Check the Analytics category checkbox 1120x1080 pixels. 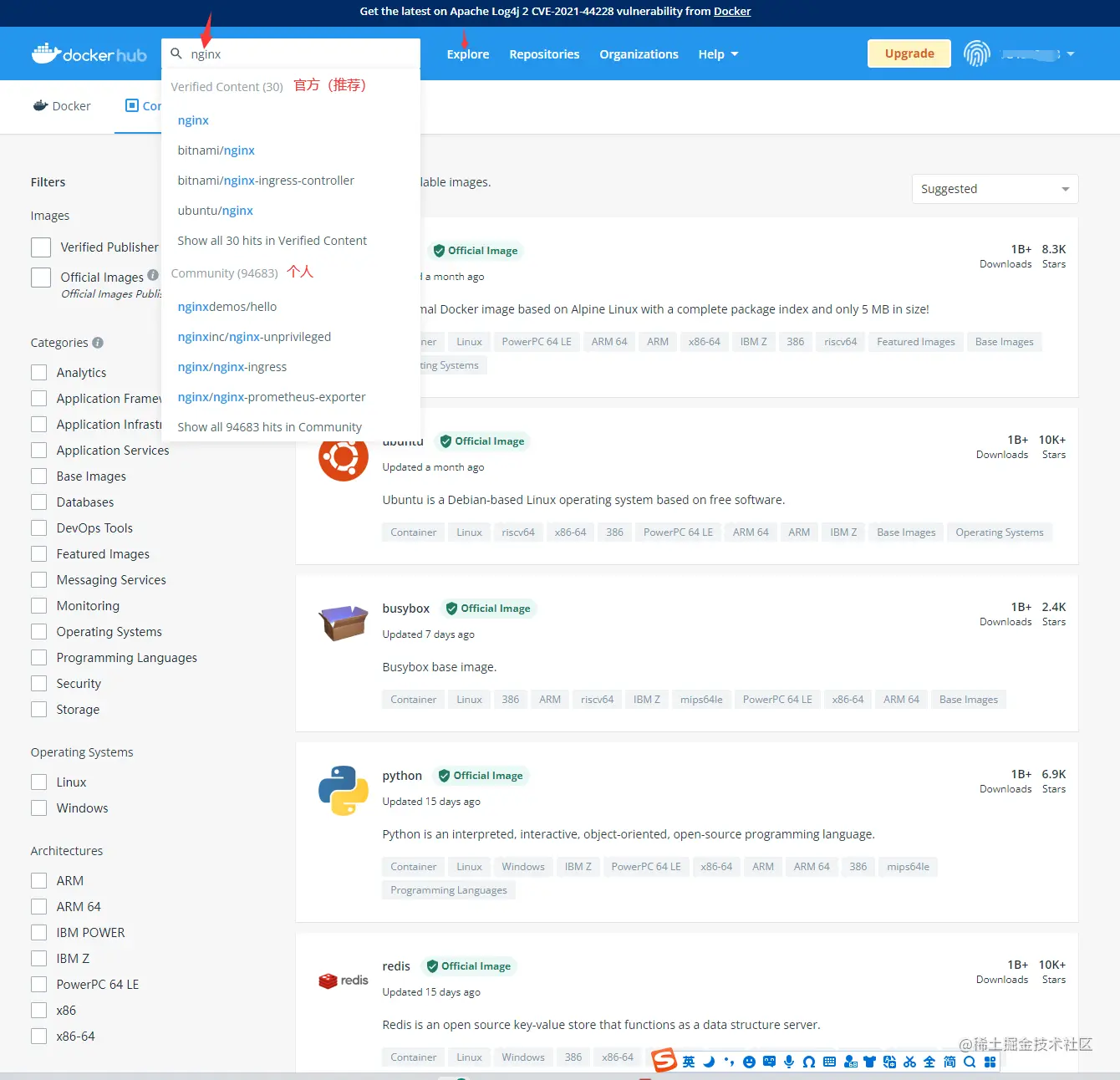pos(38,372)
